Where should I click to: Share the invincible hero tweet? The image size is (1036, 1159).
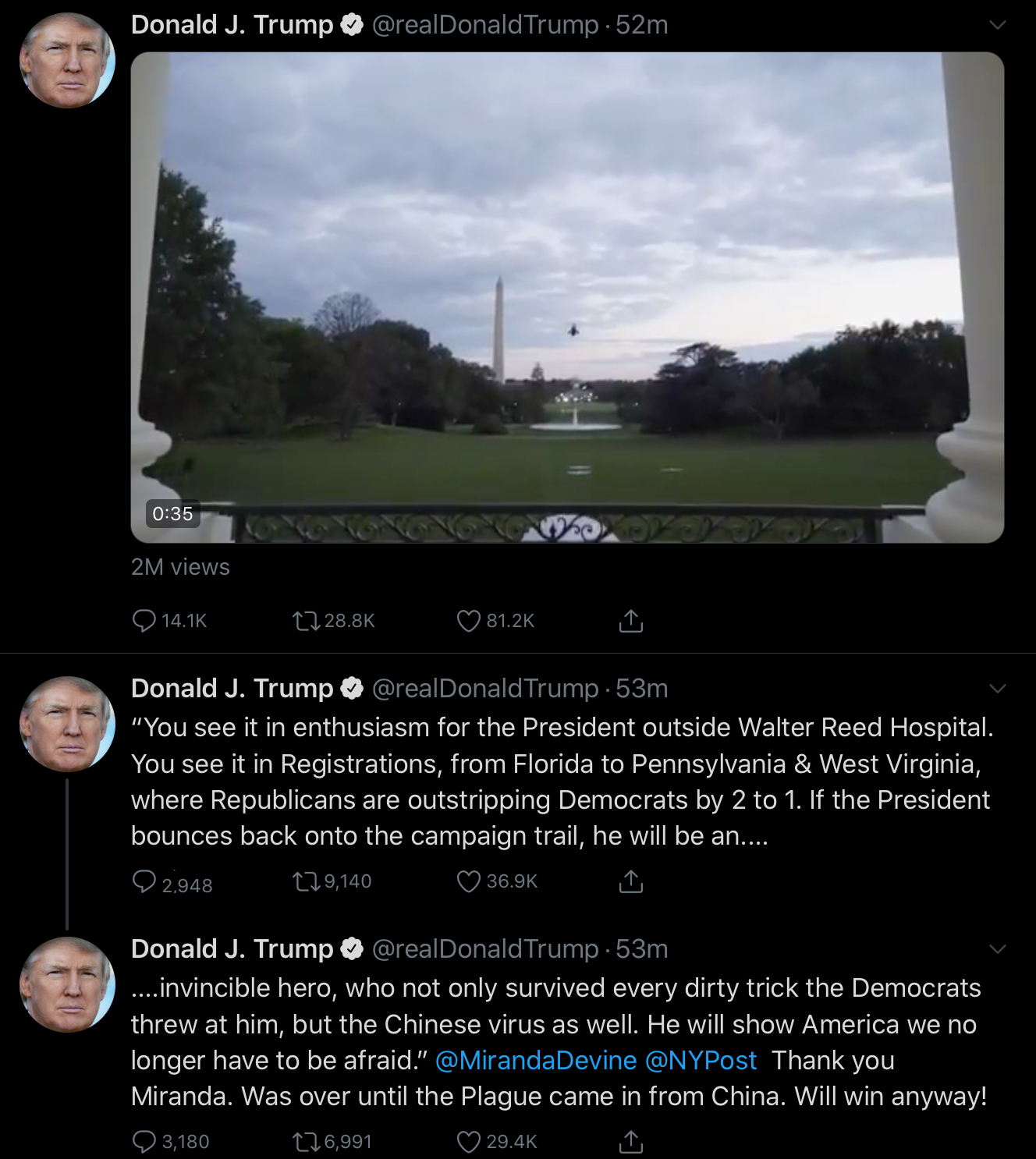coord(630,1142)
